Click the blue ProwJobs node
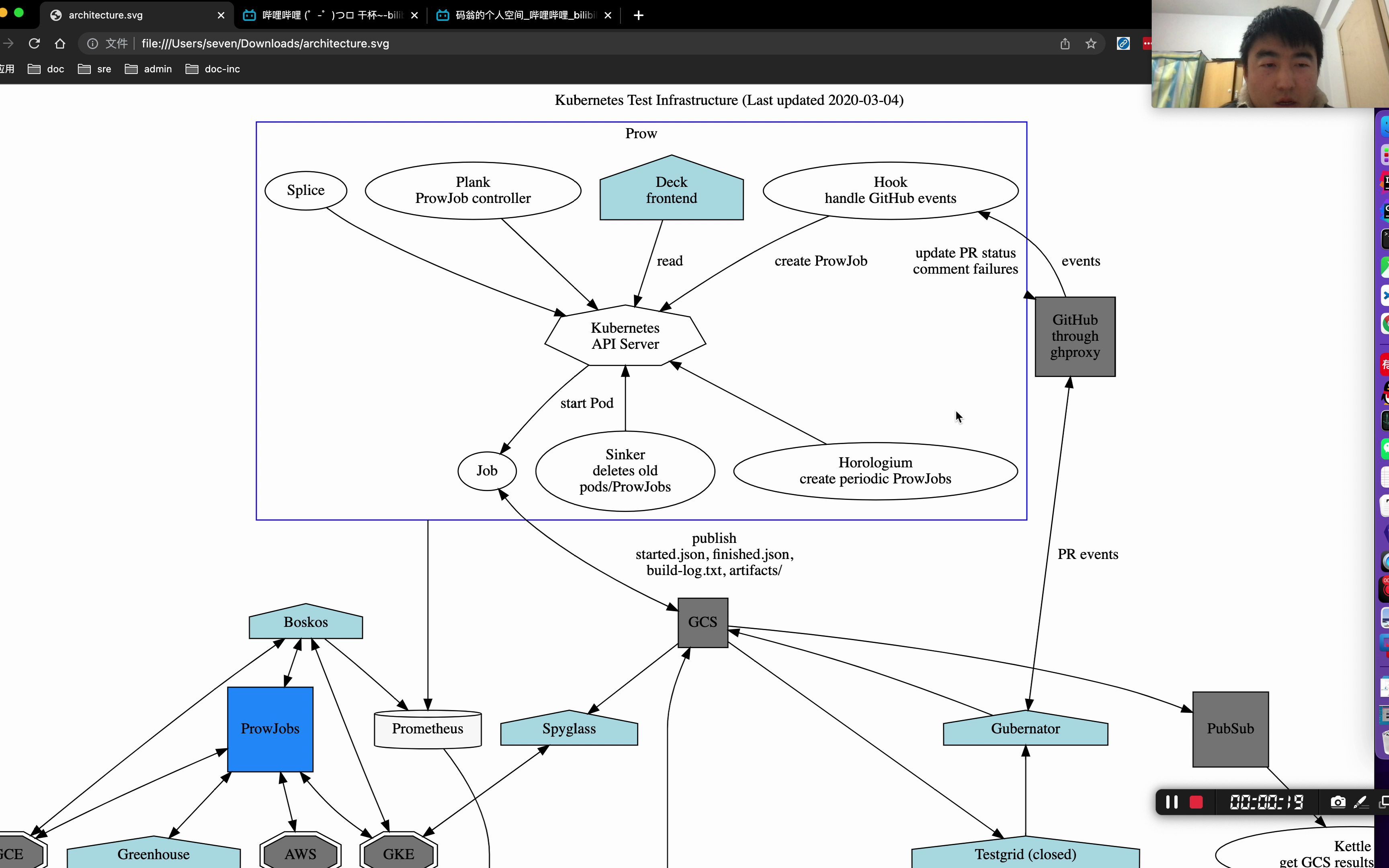Viewport: 1389px width, 868px height. [x=270, y=729]
